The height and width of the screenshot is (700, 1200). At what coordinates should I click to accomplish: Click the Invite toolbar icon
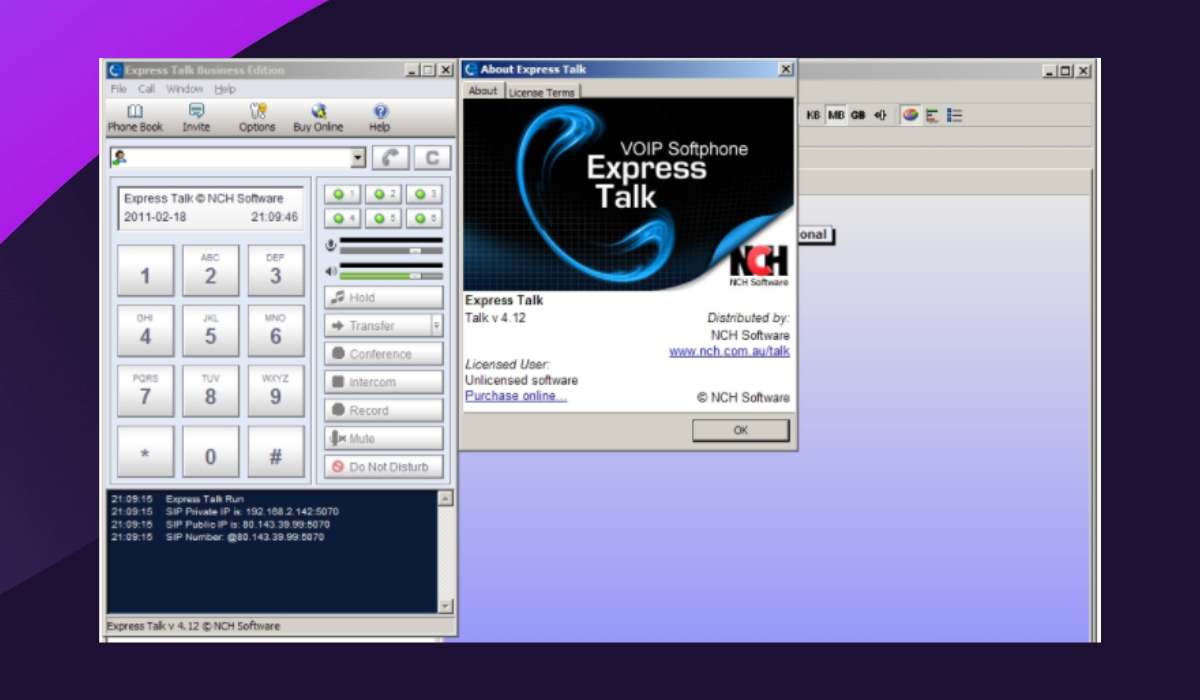coord(196,117)
